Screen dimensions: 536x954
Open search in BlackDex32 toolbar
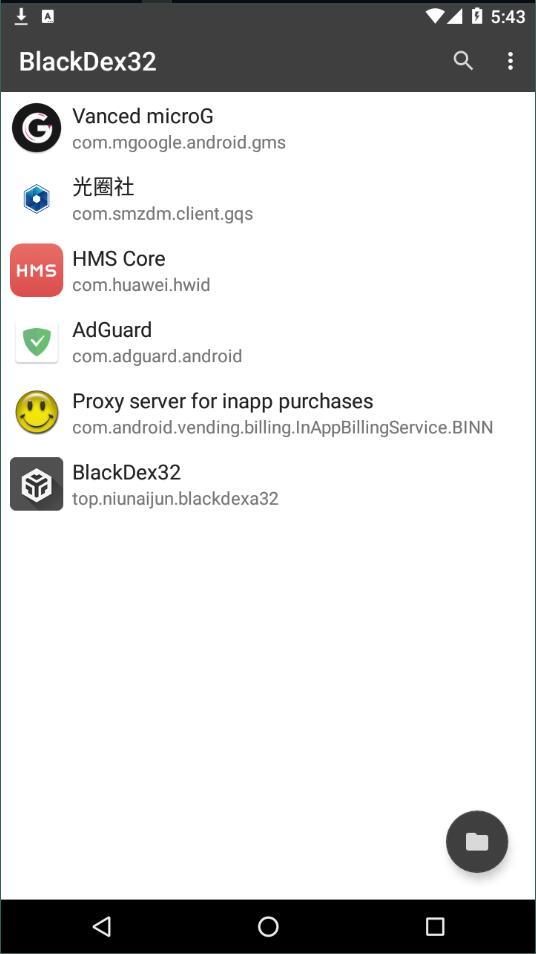(x=463, y=61)
